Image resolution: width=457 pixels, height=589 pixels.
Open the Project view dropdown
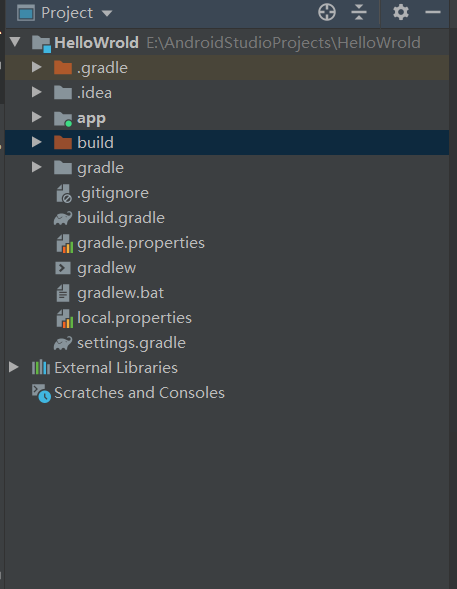(x=65, y=13)
